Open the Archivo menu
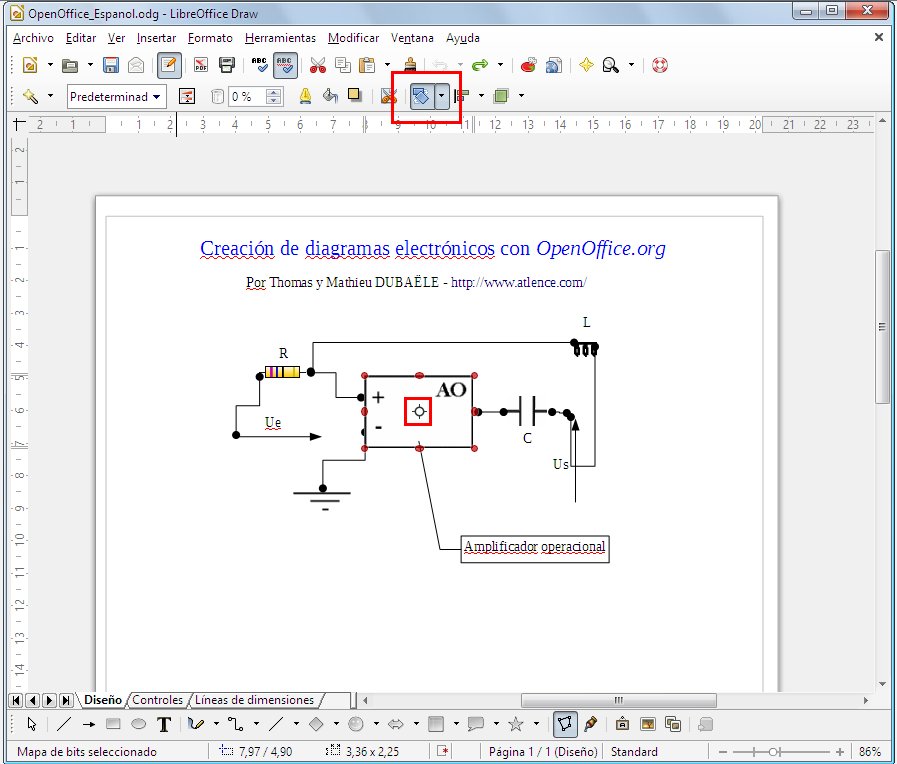The height and width of the screenshot is (764, 897). point(33,38)
